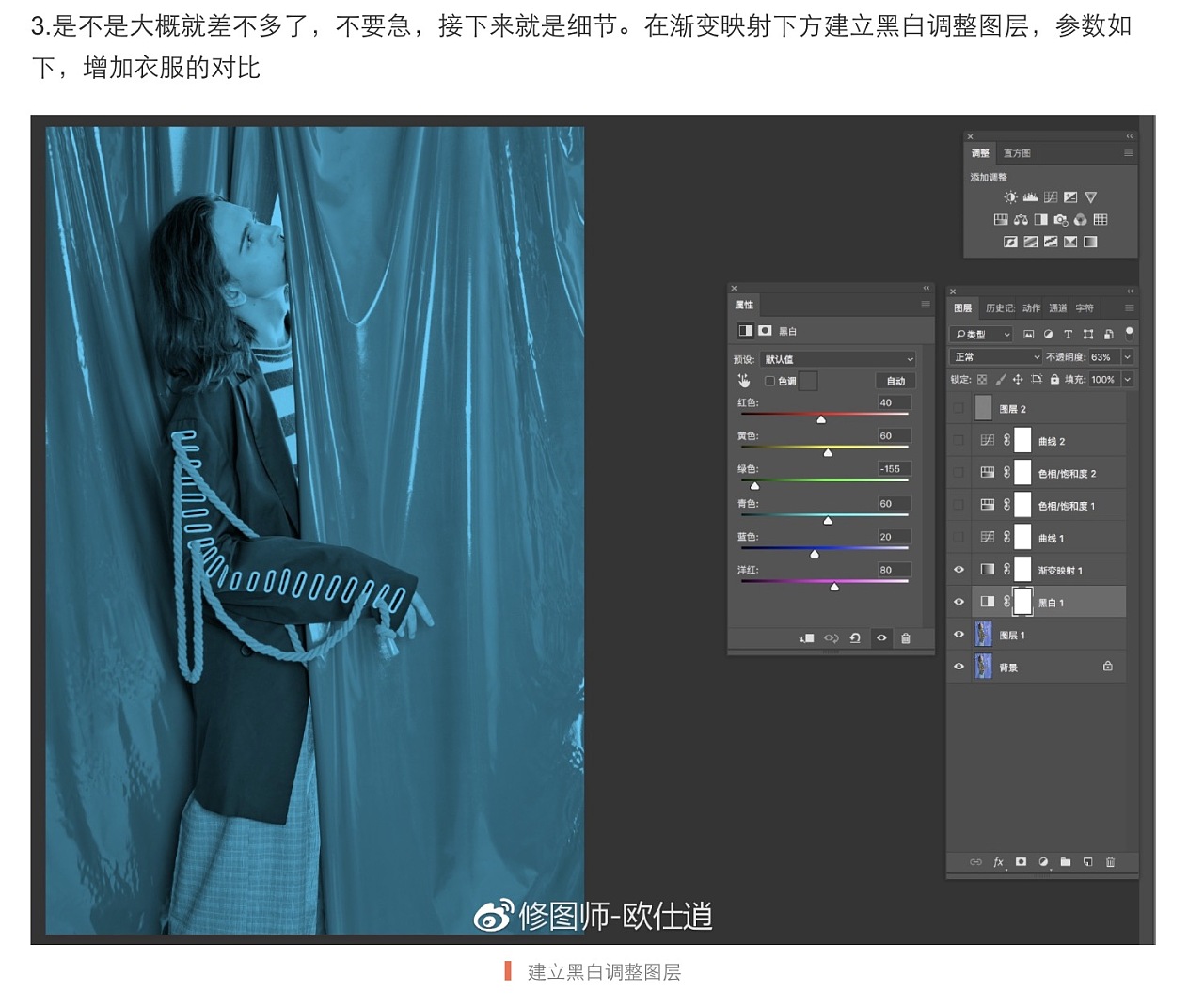Hide the 背景 layer
The image size is (1204, 1006).
[x=958, y=667]
